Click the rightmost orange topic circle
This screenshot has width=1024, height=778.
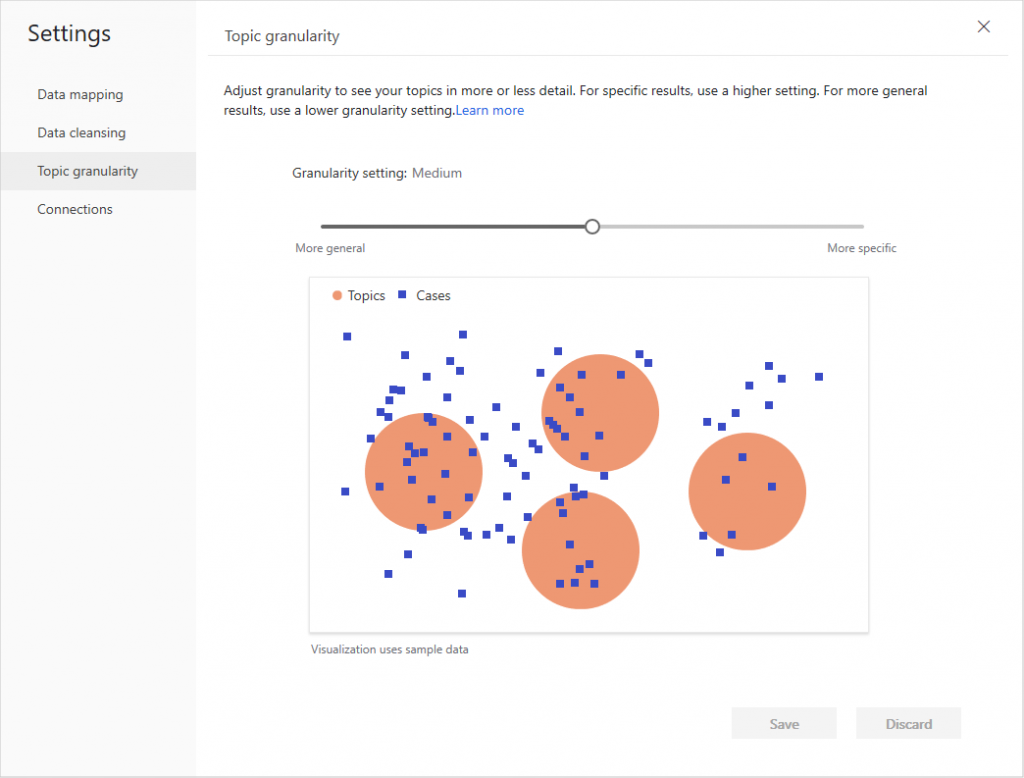(x=747, y=491)
